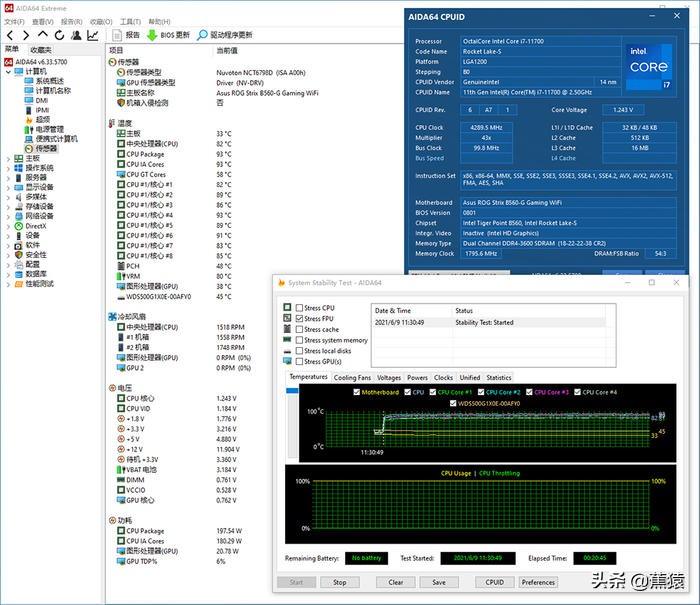The width and height of the screenshot is (700, 605).
Task: Toggle the WDS500G1X0E-00AFY0 graph checkbox
Action: point(453,403)
